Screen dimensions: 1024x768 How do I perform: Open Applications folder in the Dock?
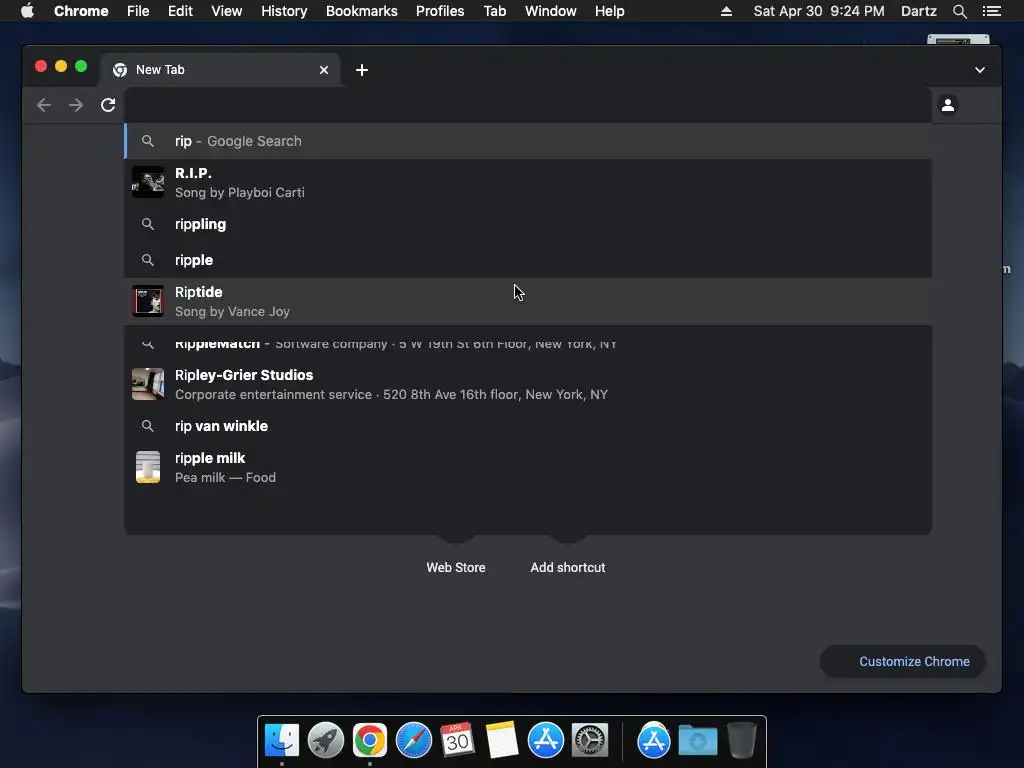[654, 741]
